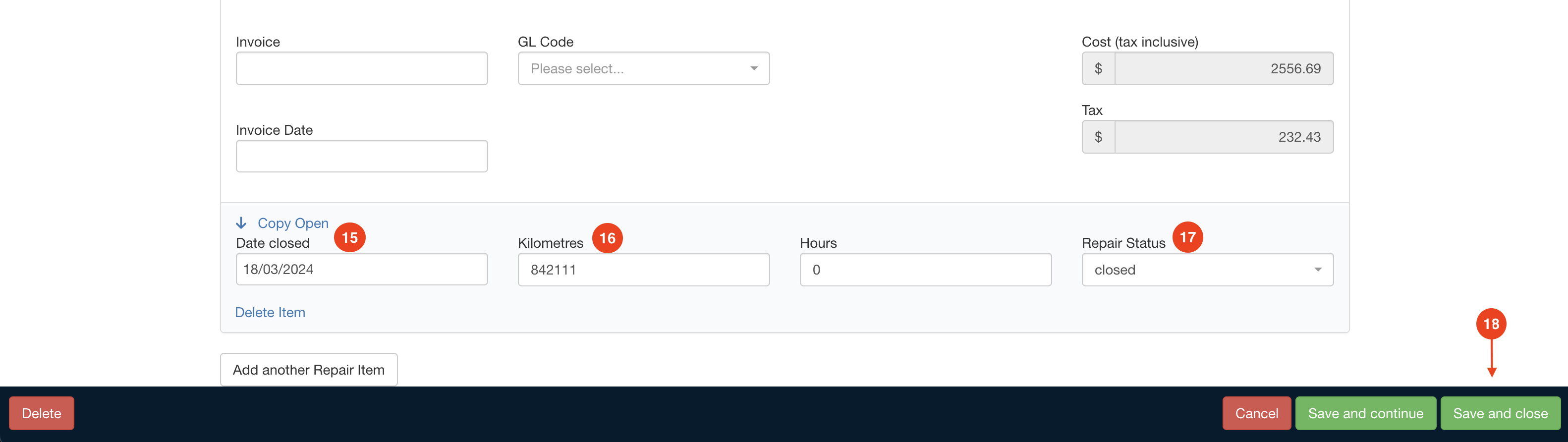Click the Tax amount field
Screen dimensions: 1568x442
[x=1223, y=137]
